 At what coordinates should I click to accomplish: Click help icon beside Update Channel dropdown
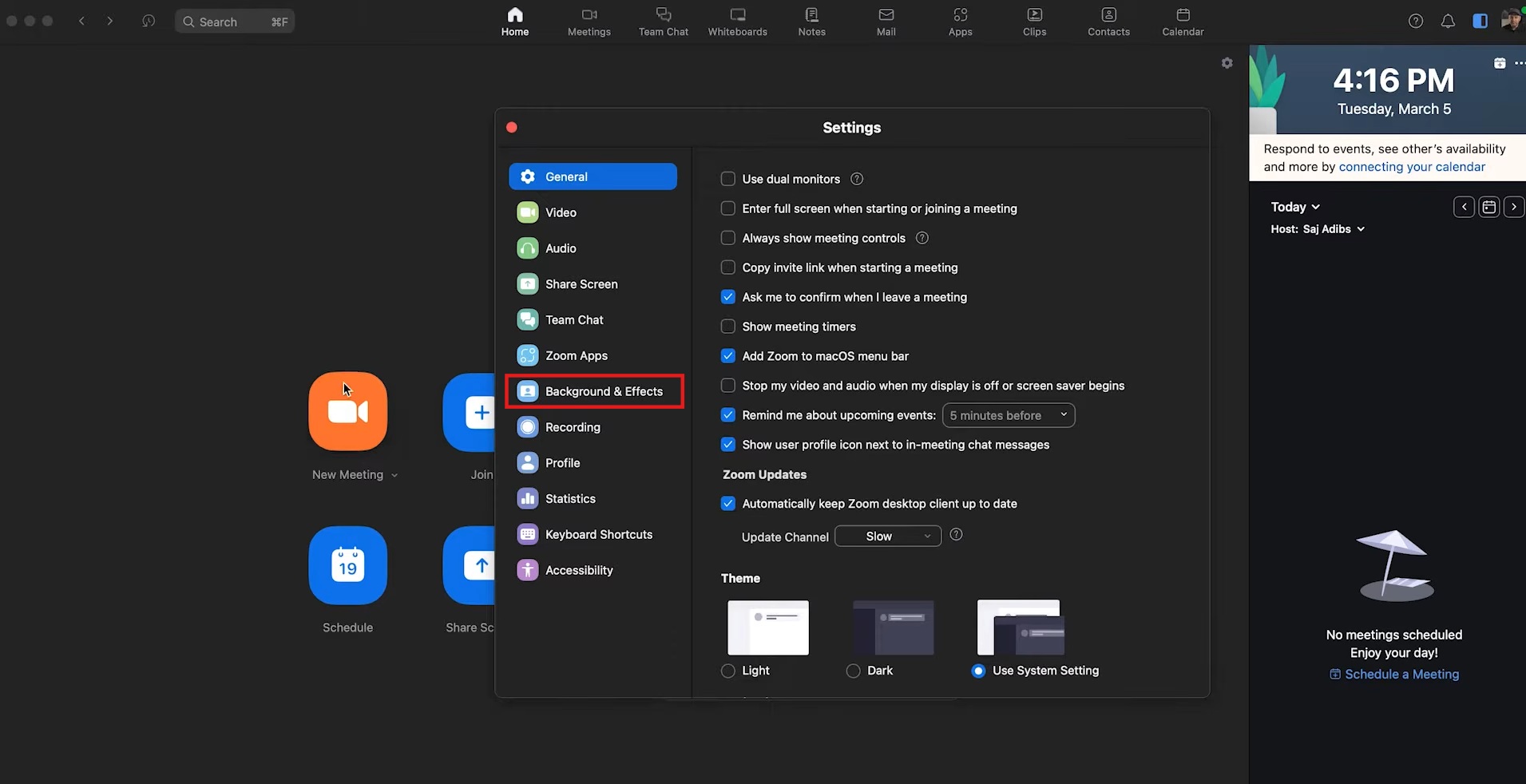(956, 535)
